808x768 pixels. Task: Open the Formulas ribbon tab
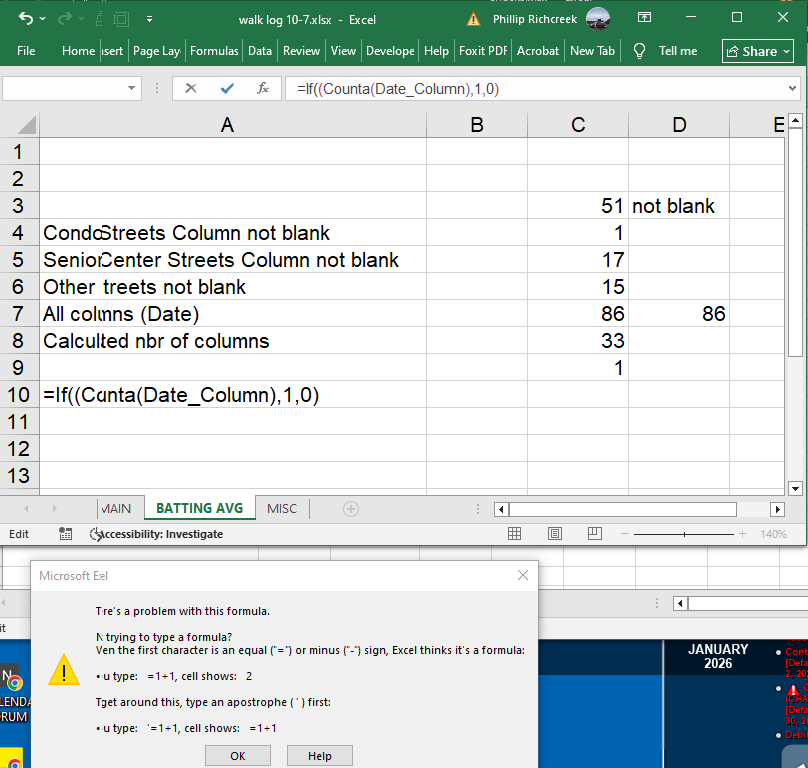(214, 51)
